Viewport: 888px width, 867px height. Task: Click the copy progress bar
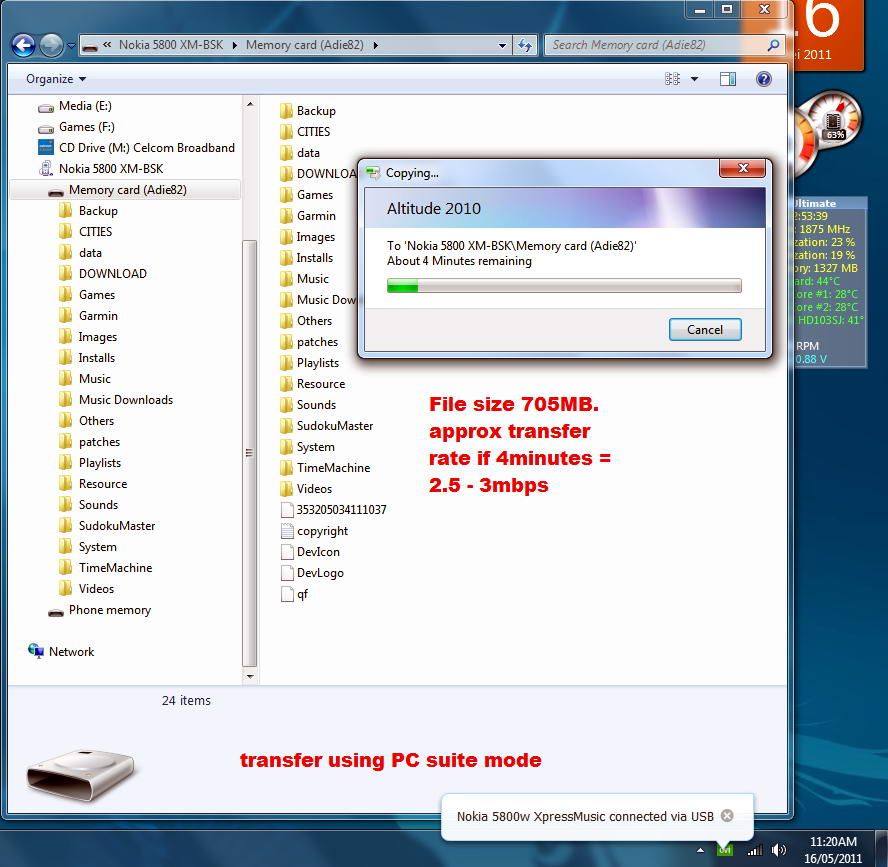[564, 286]
